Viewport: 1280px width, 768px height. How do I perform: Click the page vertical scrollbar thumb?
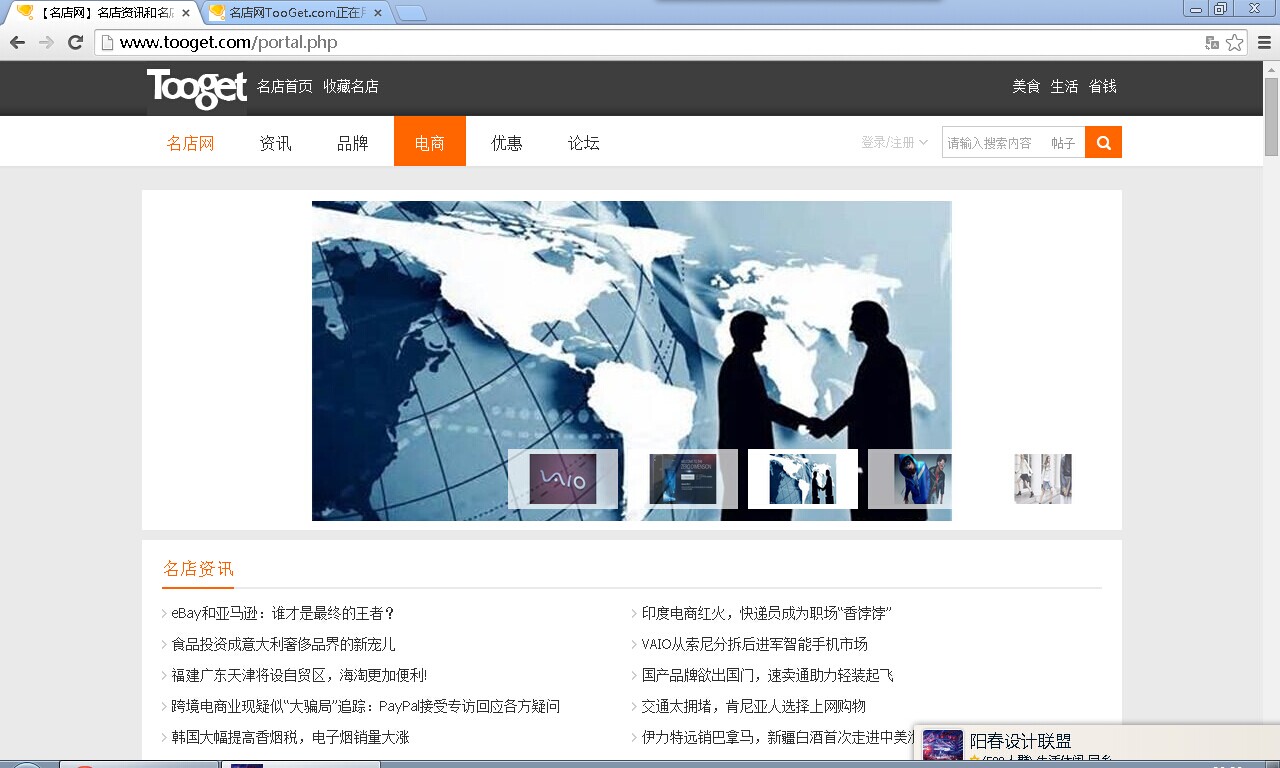[1271, 116]
